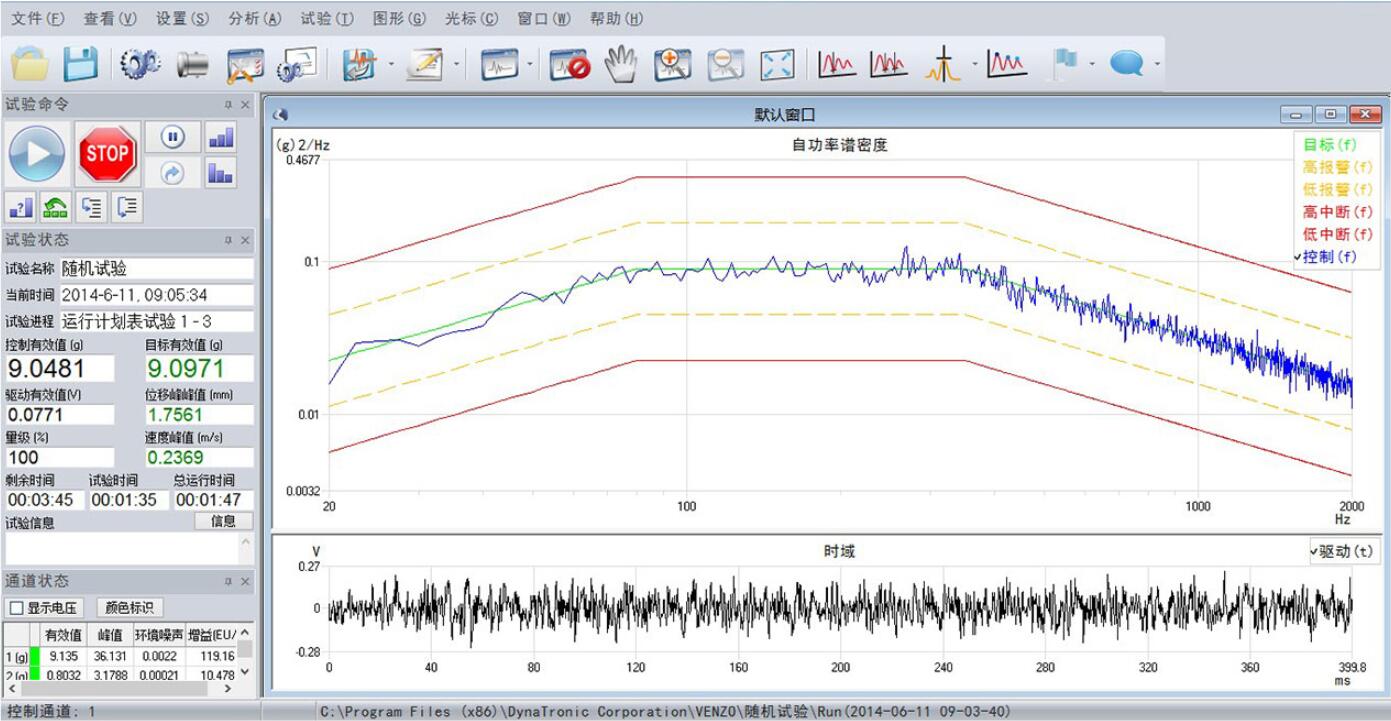Click the peak cursor marker icon
Image resolution: width=1391 pixels, height=721 pixels.
(942, 64)
